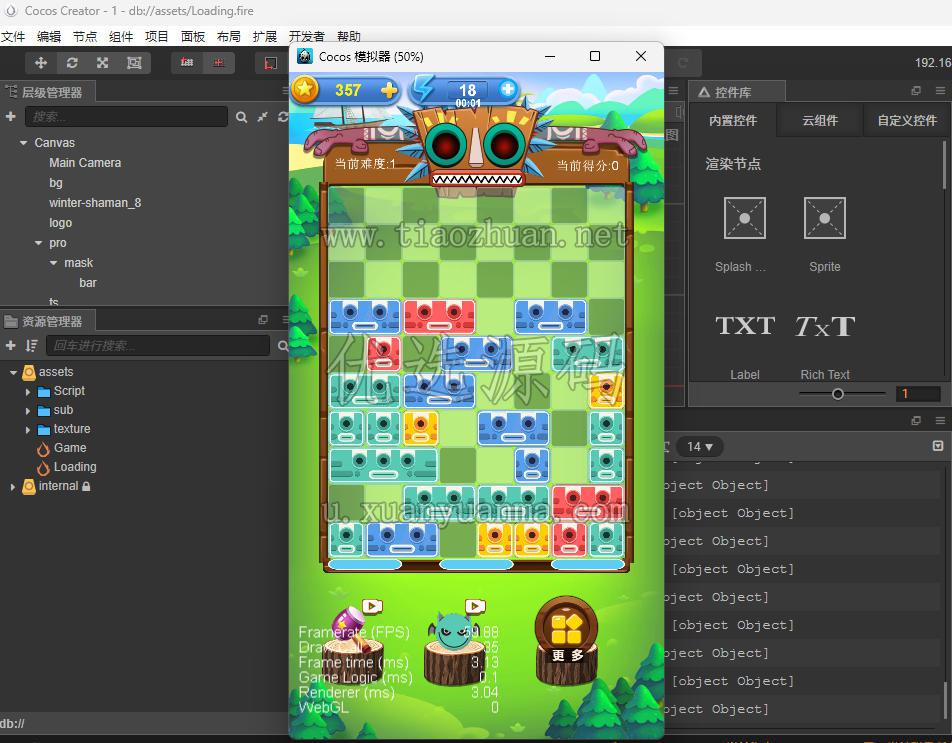The width and height of the screenshot is (952, 743).
Task: Add new node in hierarchy panel
Action: 10,116
